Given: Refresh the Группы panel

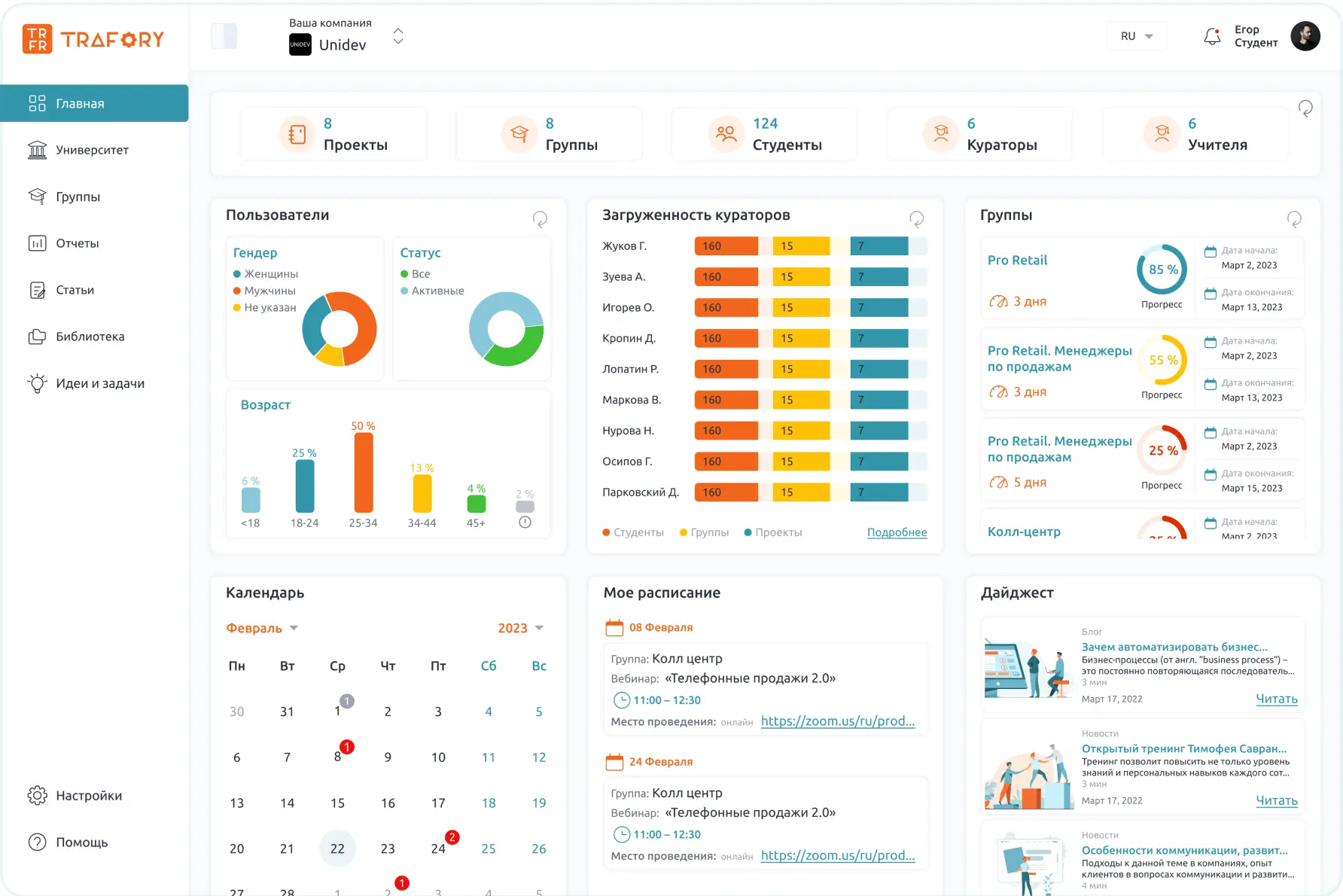Looking at the screenshot, I should coord(1294,219).
